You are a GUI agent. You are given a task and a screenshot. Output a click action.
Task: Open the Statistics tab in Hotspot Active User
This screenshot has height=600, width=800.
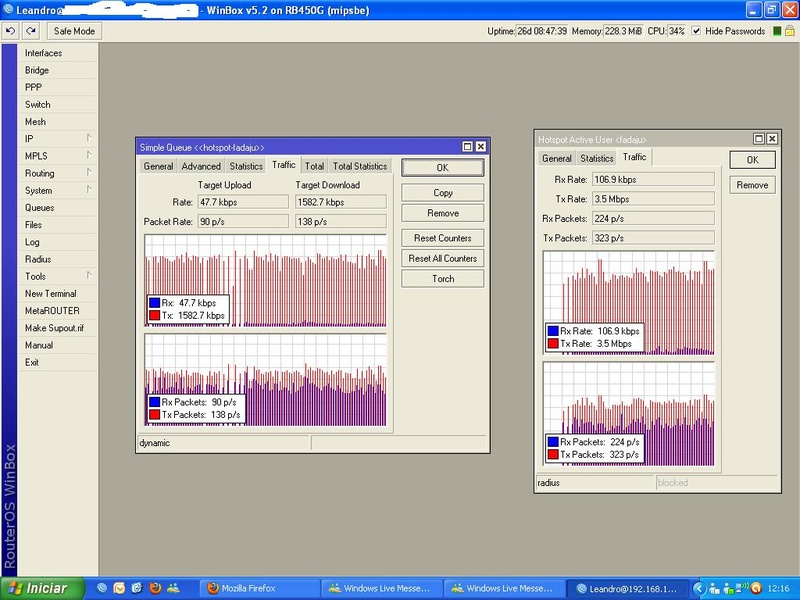click(597, 158)
